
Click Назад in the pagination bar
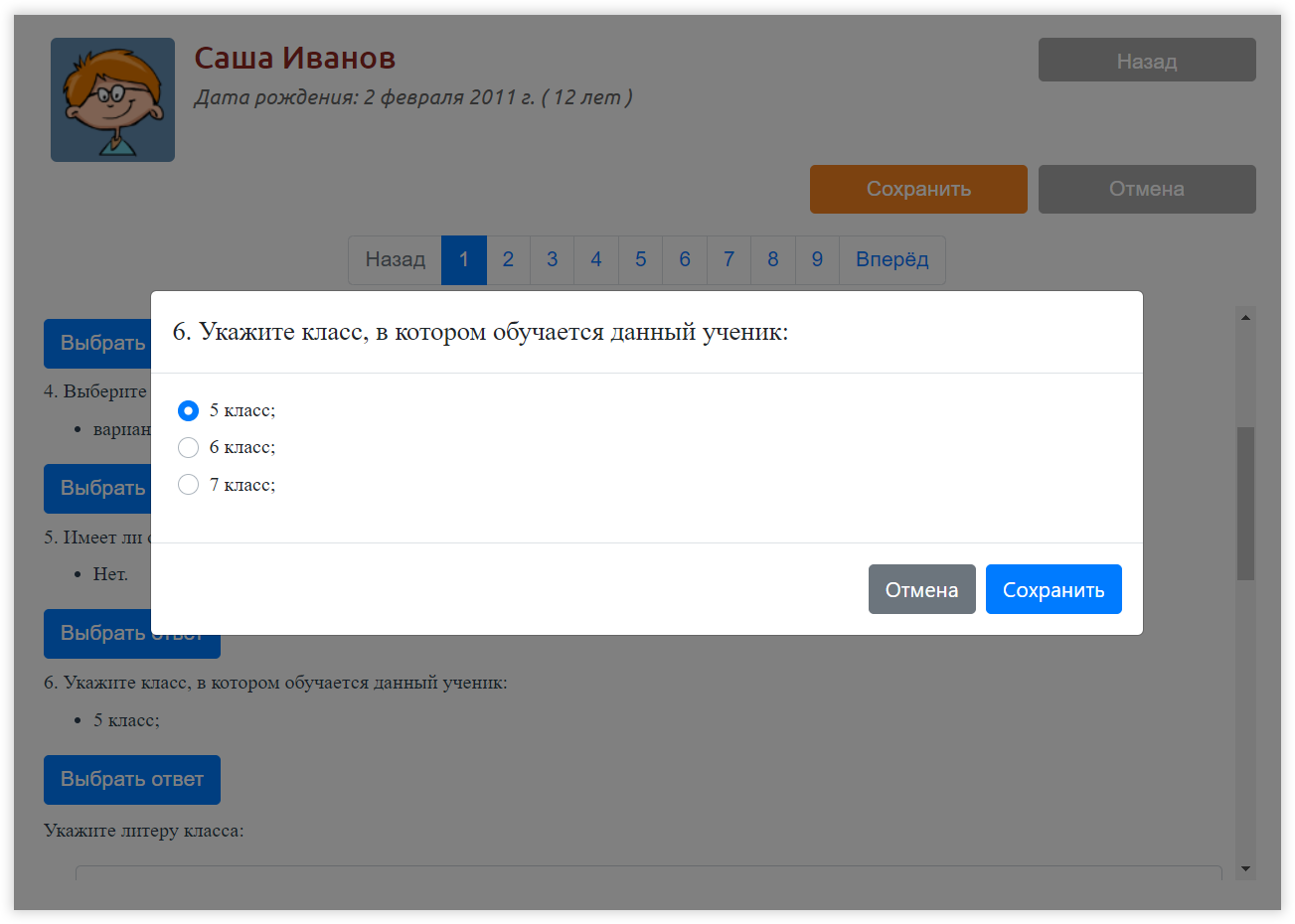[x=395, y=260]
